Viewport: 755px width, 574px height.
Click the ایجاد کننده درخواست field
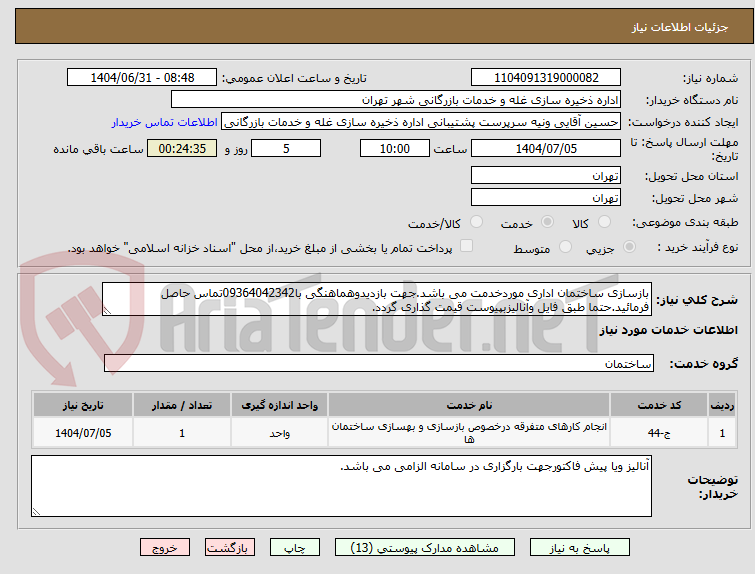click(421, 122)
